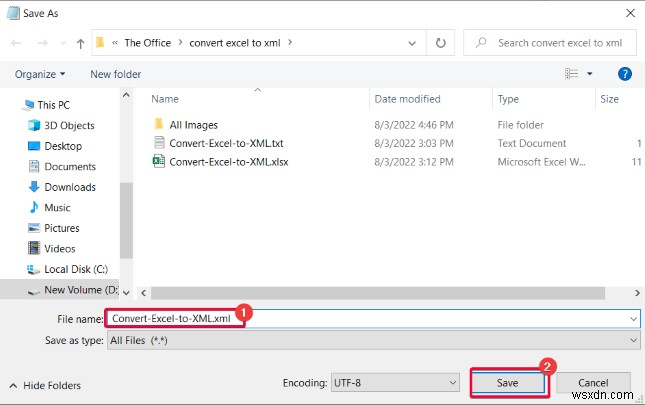The width and height of the screenshot is (645, 405).
Task: Open Local Disk (C:) in sidebar
Action: 76,269
